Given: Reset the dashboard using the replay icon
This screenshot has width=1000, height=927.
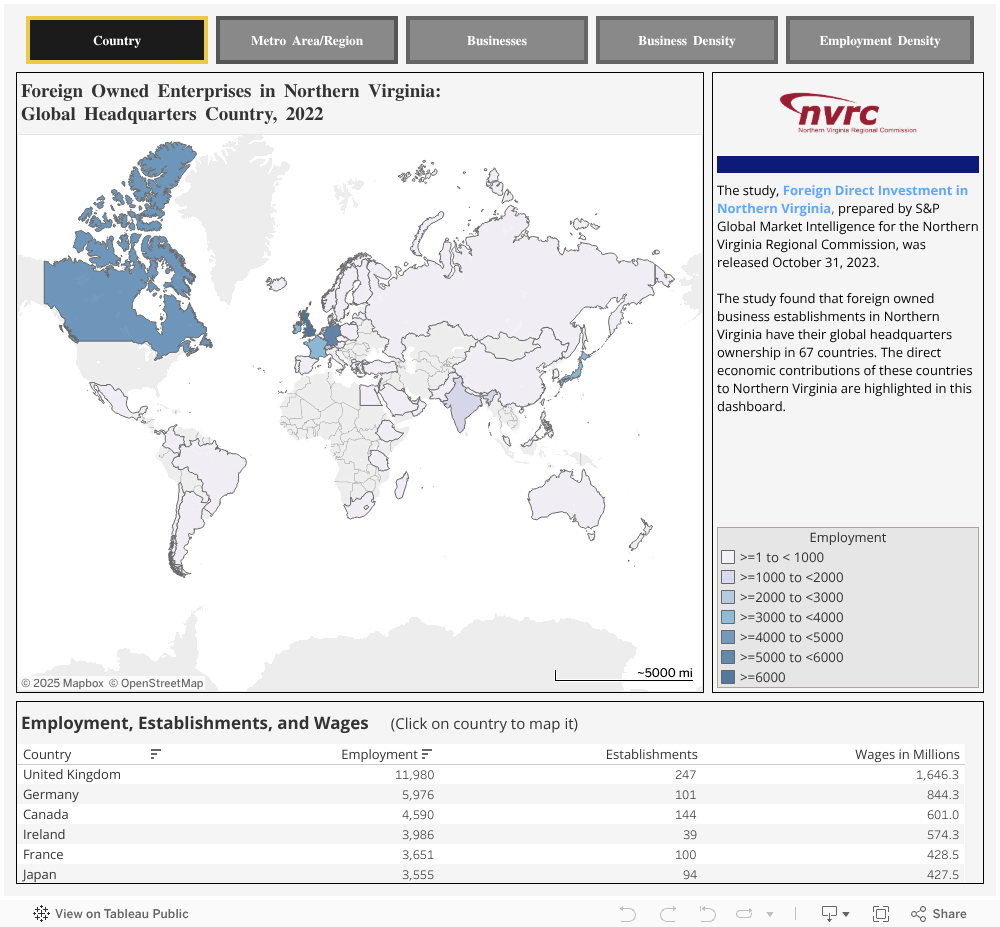Looking at the screenshot, I should point(707,913).
